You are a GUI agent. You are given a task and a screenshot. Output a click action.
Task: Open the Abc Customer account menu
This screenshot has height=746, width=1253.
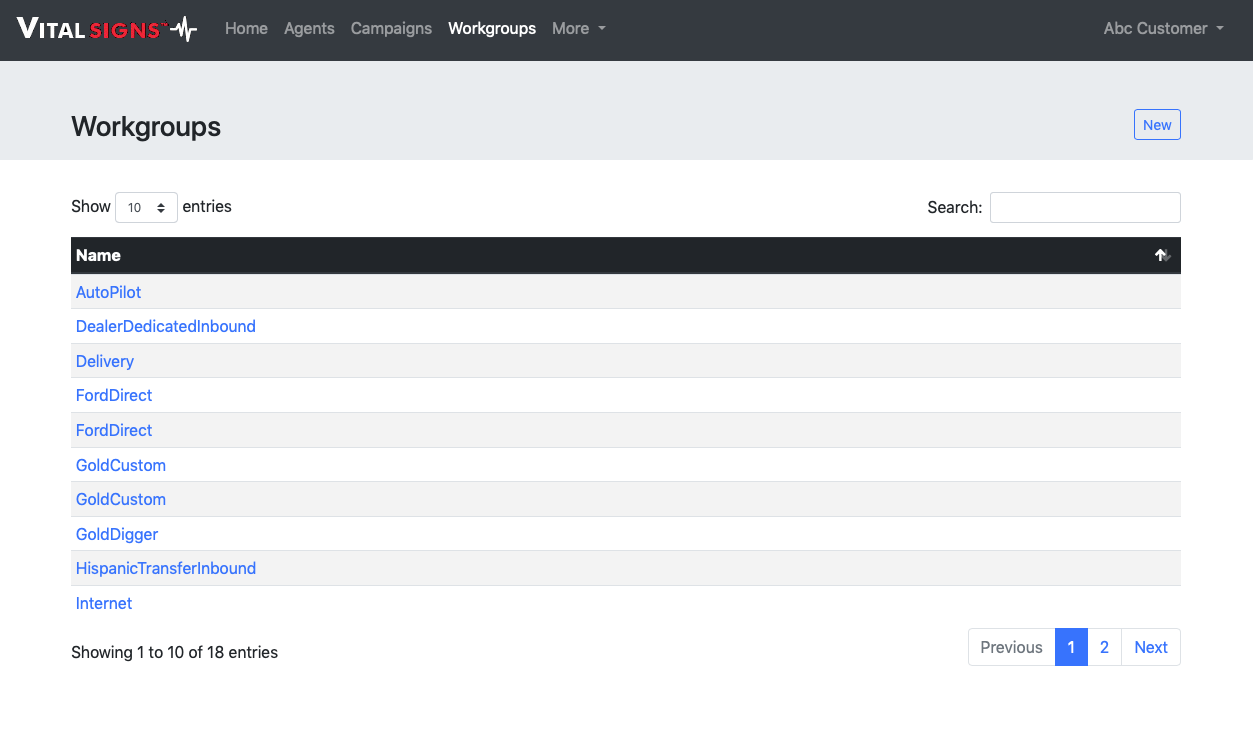(1163, 29)
